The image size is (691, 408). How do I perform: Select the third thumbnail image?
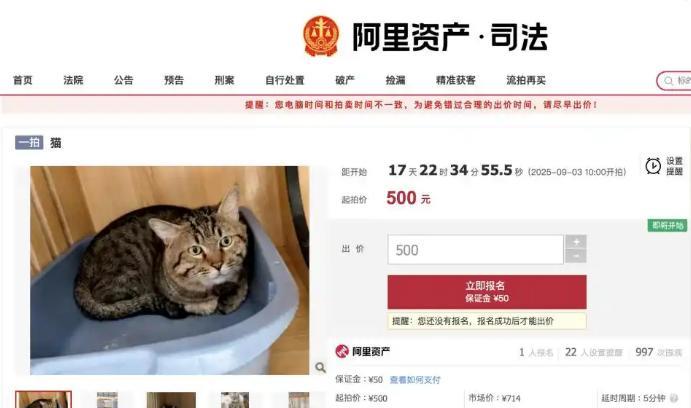coord(171,400)
